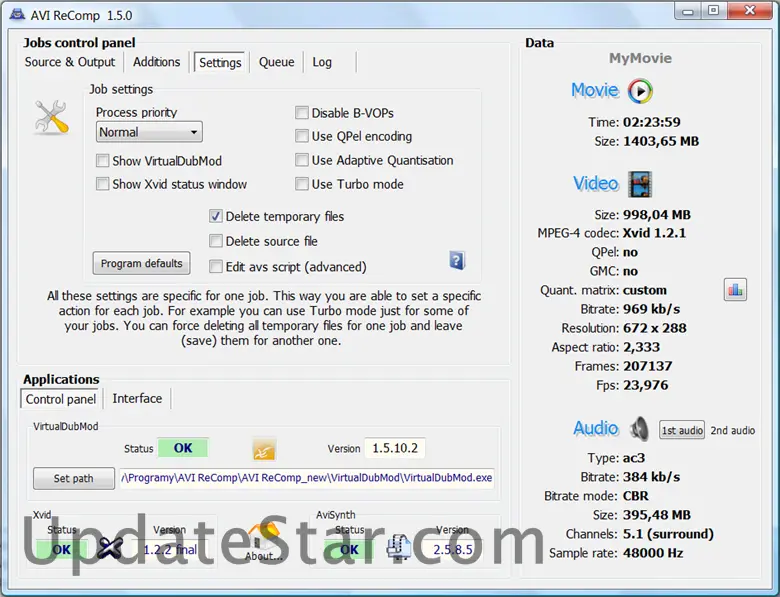Click the VirtualDubMod application icon
Viewport: 780px width, 597px height.
point(264,449)
